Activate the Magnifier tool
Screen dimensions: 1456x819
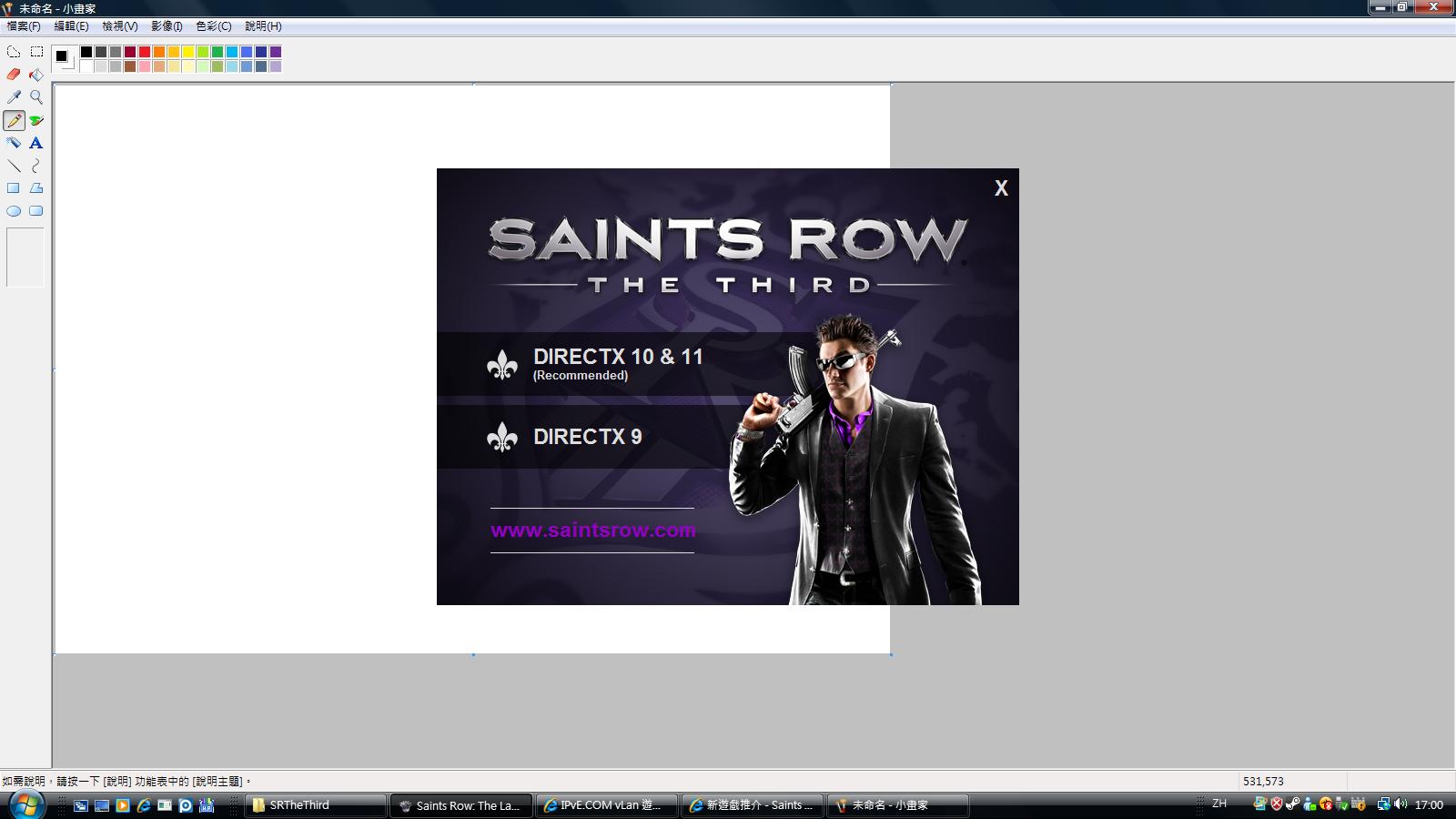(x=36, y=97)
